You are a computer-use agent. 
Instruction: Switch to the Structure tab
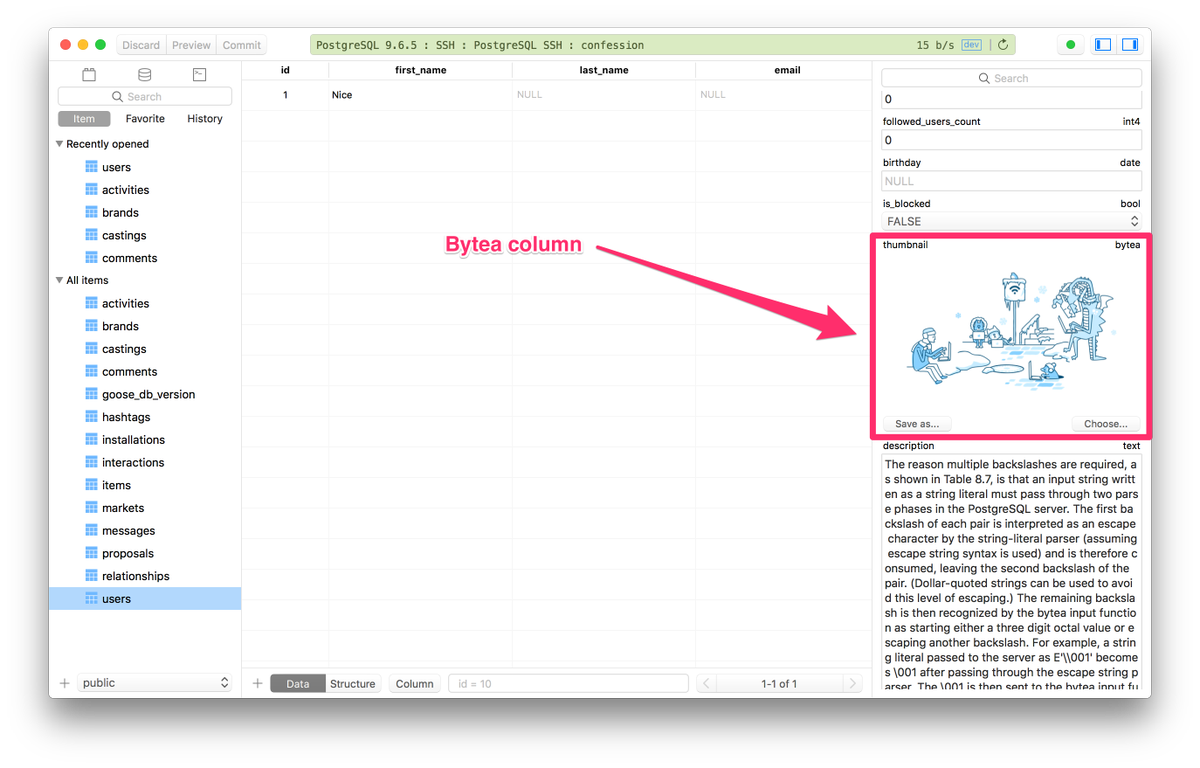[353, 683]
